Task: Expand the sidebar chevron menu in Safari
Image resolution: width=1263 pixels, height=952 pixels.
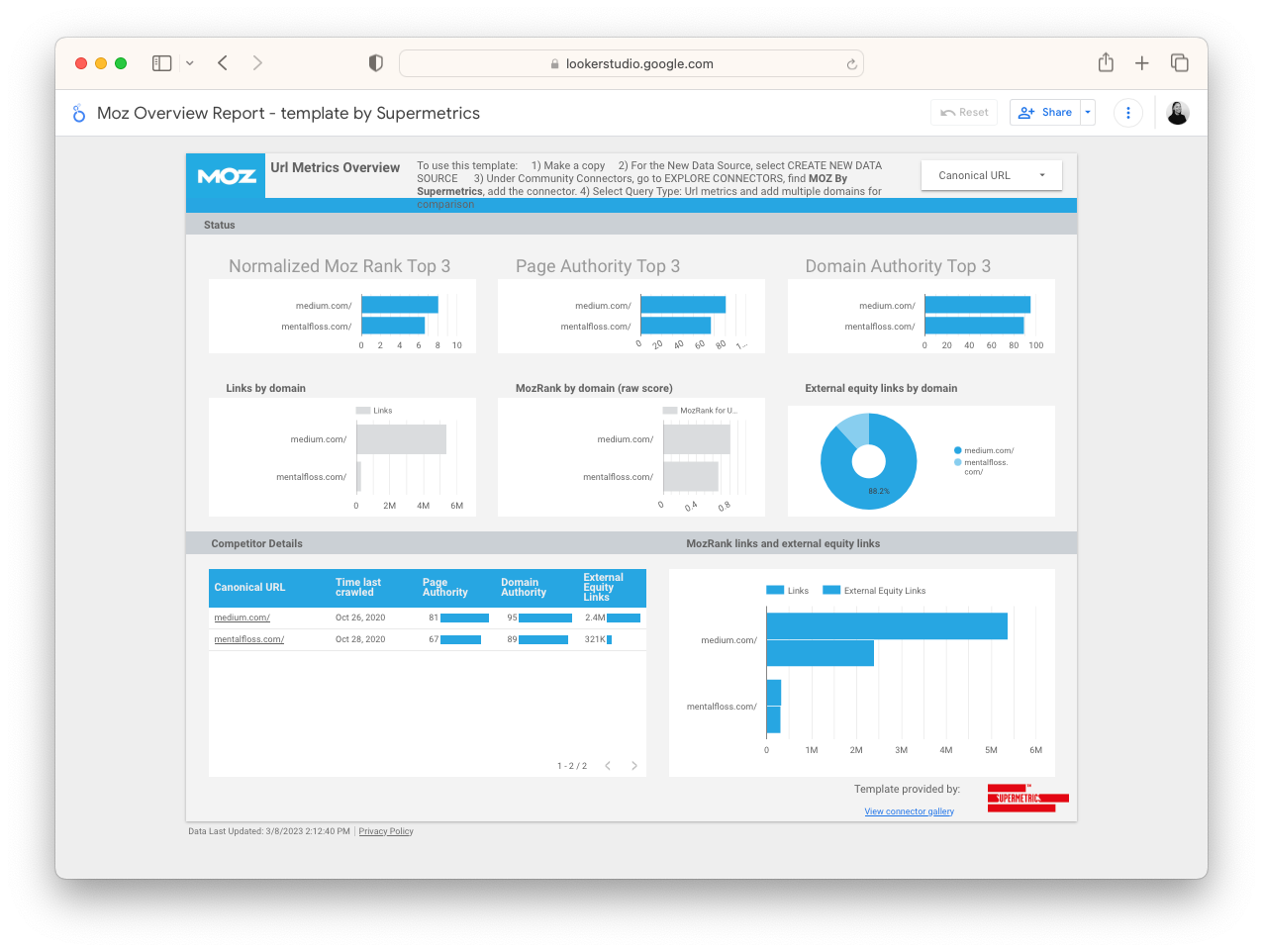Action: tap(189, 63)
